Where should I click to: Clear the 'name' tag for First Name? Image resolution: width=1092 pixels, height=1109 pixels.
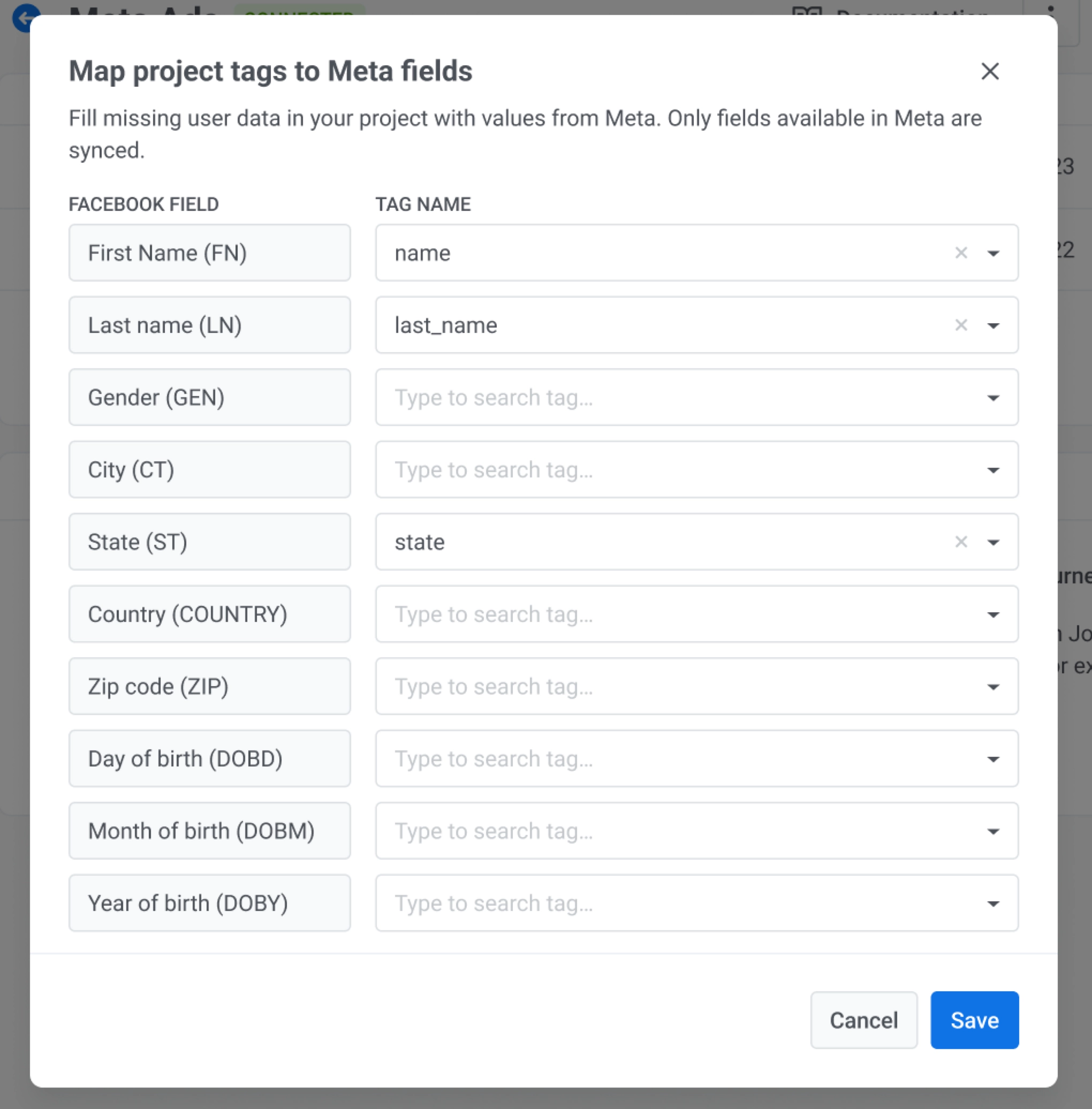pyautogui.click(x=961, y=253)
